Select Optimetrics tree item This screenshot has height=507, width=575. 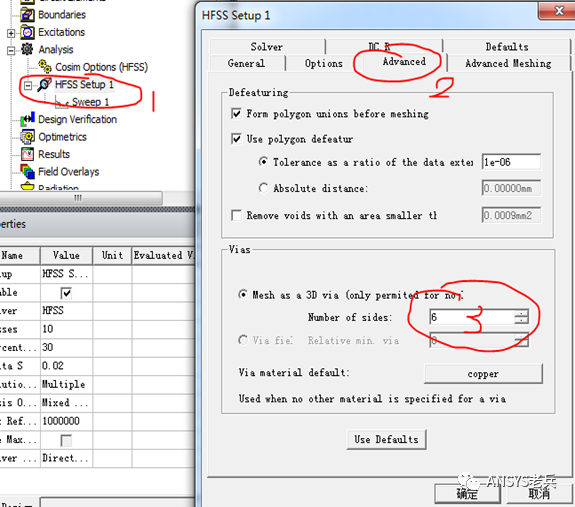point(62,137)
